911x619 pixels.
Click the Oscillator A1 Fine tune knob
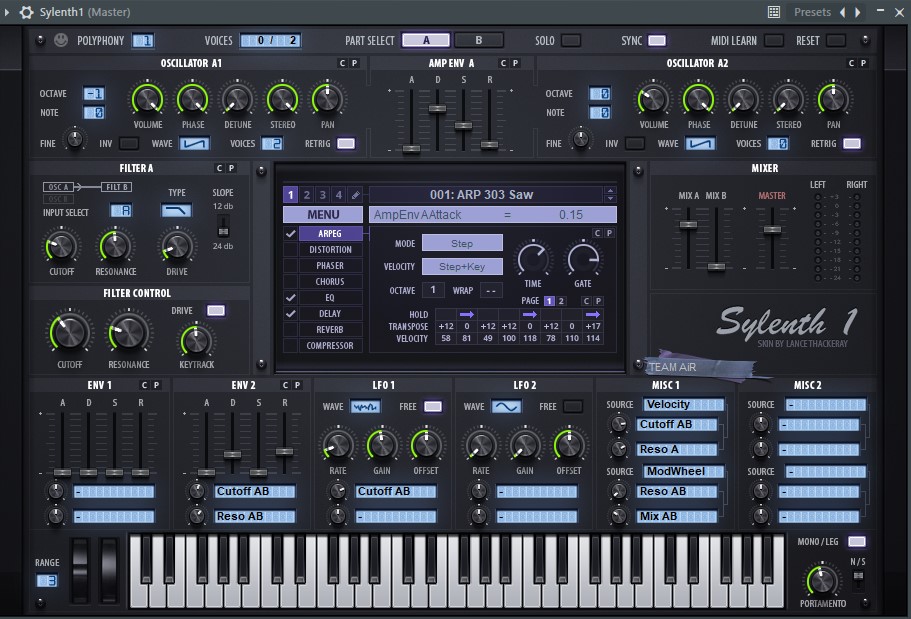[74, 139]
